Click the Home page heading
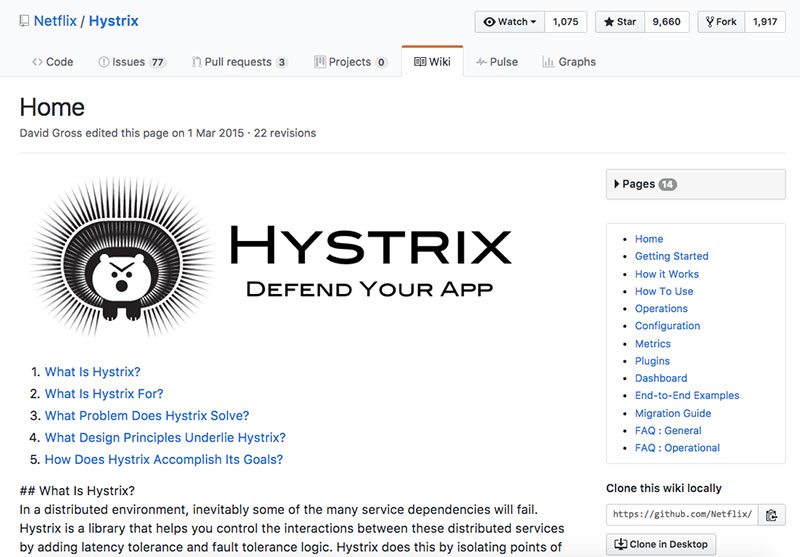Image resolution: width=800 pixels, height=557 pixels. tap(52, 108)
